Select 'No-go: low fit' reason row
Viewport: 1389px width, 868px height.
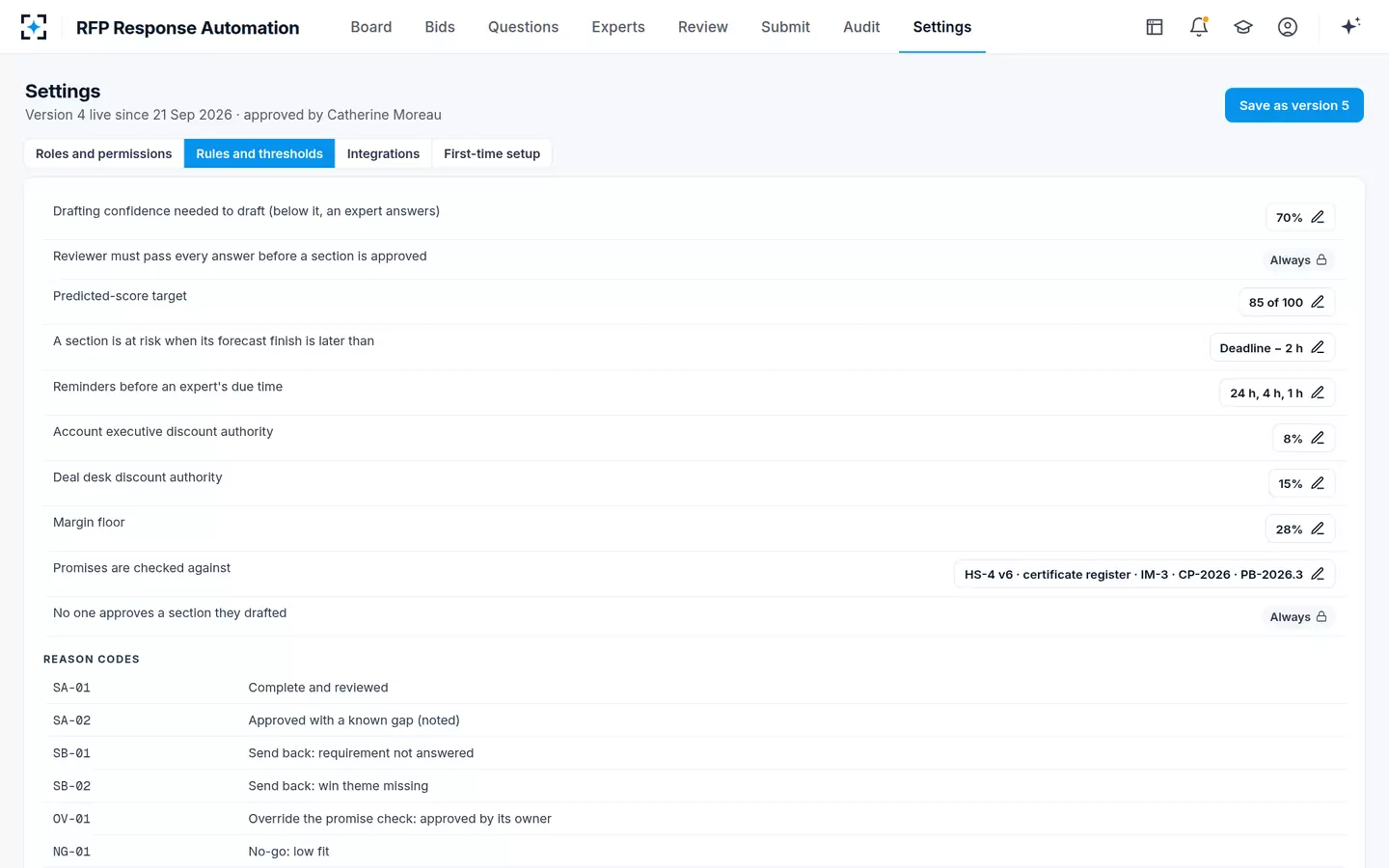pos(694,852)
